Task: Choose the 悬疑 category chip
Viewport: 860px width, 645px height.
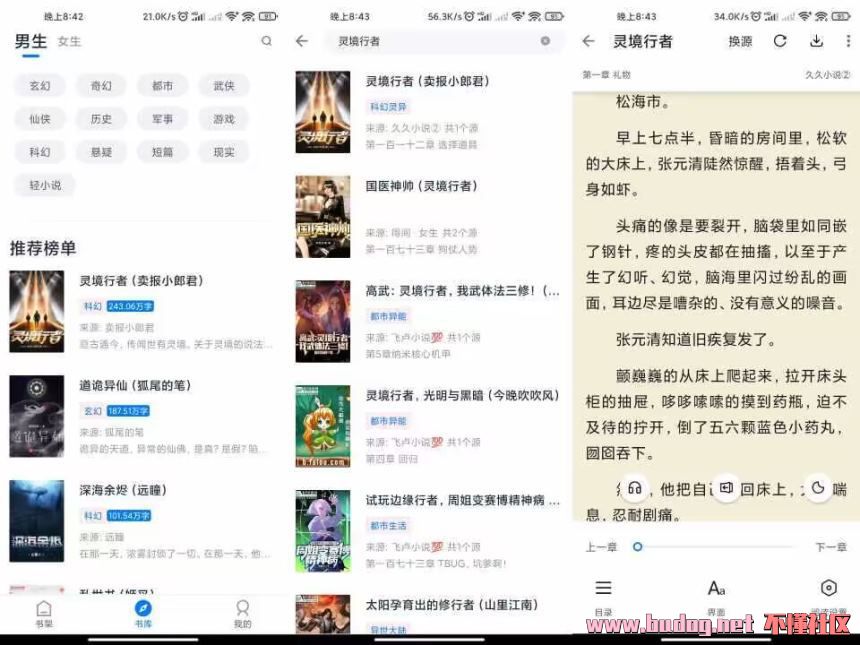Action: 101,152
